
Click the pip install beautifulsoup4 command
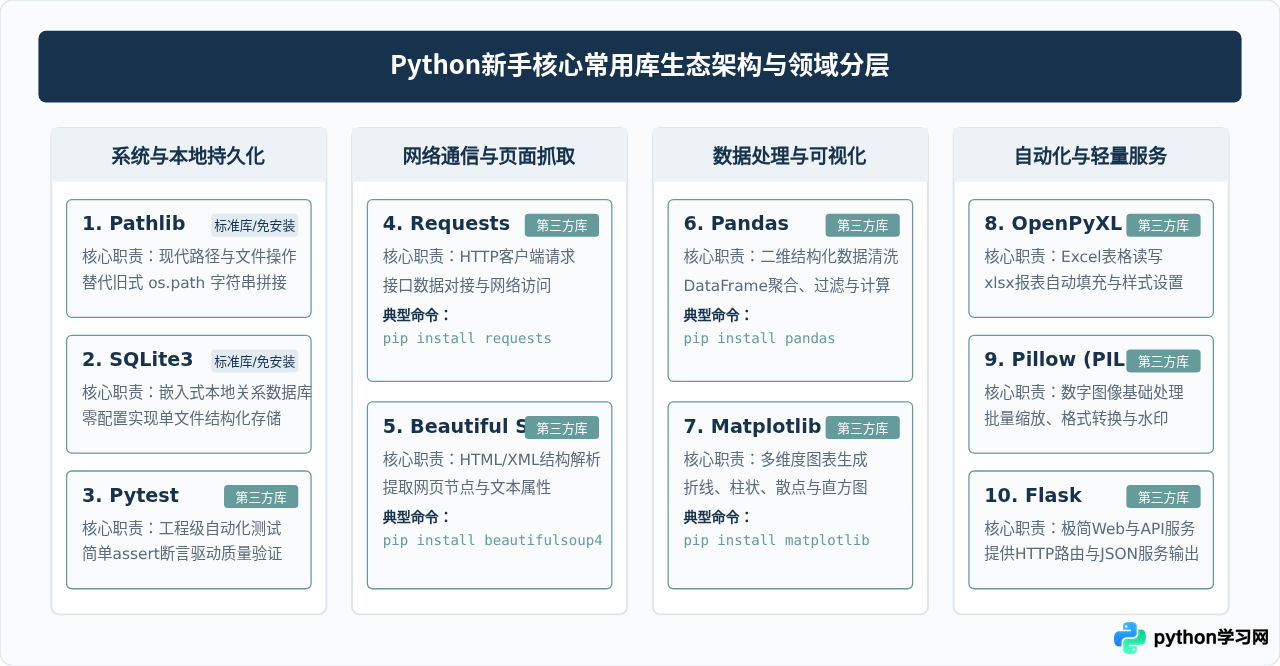coord(493,541)
